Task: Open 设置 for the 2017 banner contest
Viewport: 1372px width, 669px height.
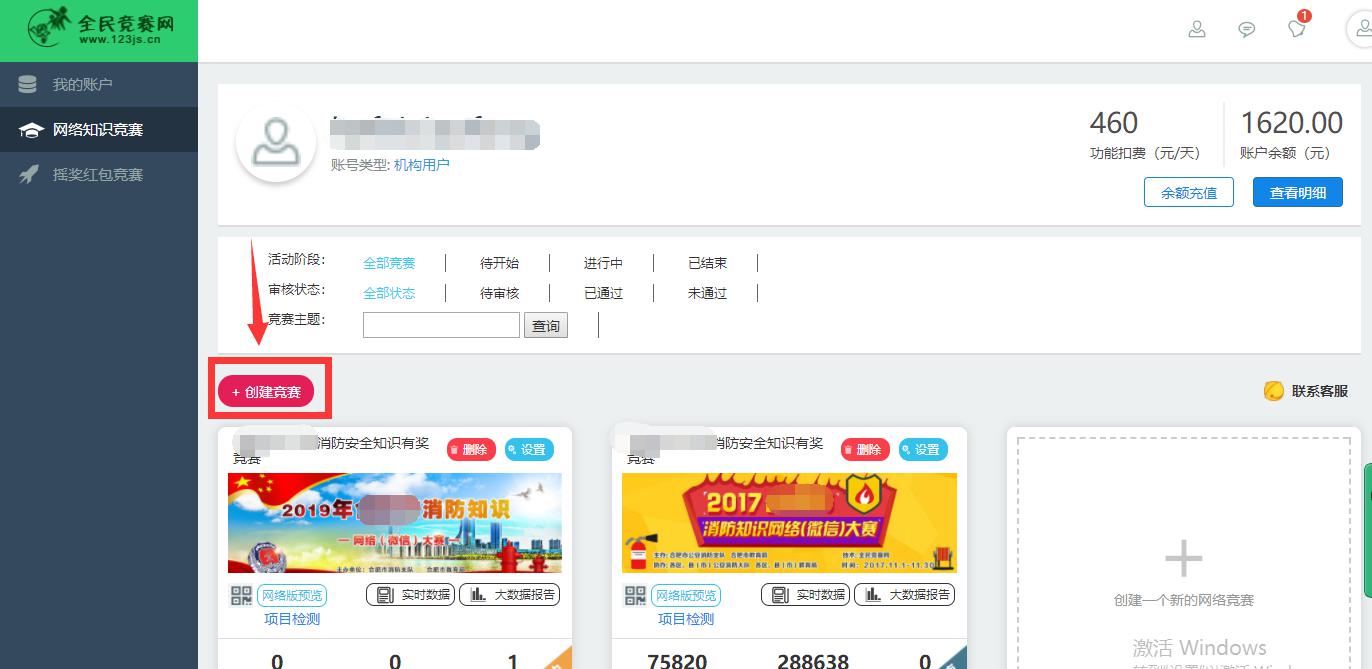Action: click(923, 450)
